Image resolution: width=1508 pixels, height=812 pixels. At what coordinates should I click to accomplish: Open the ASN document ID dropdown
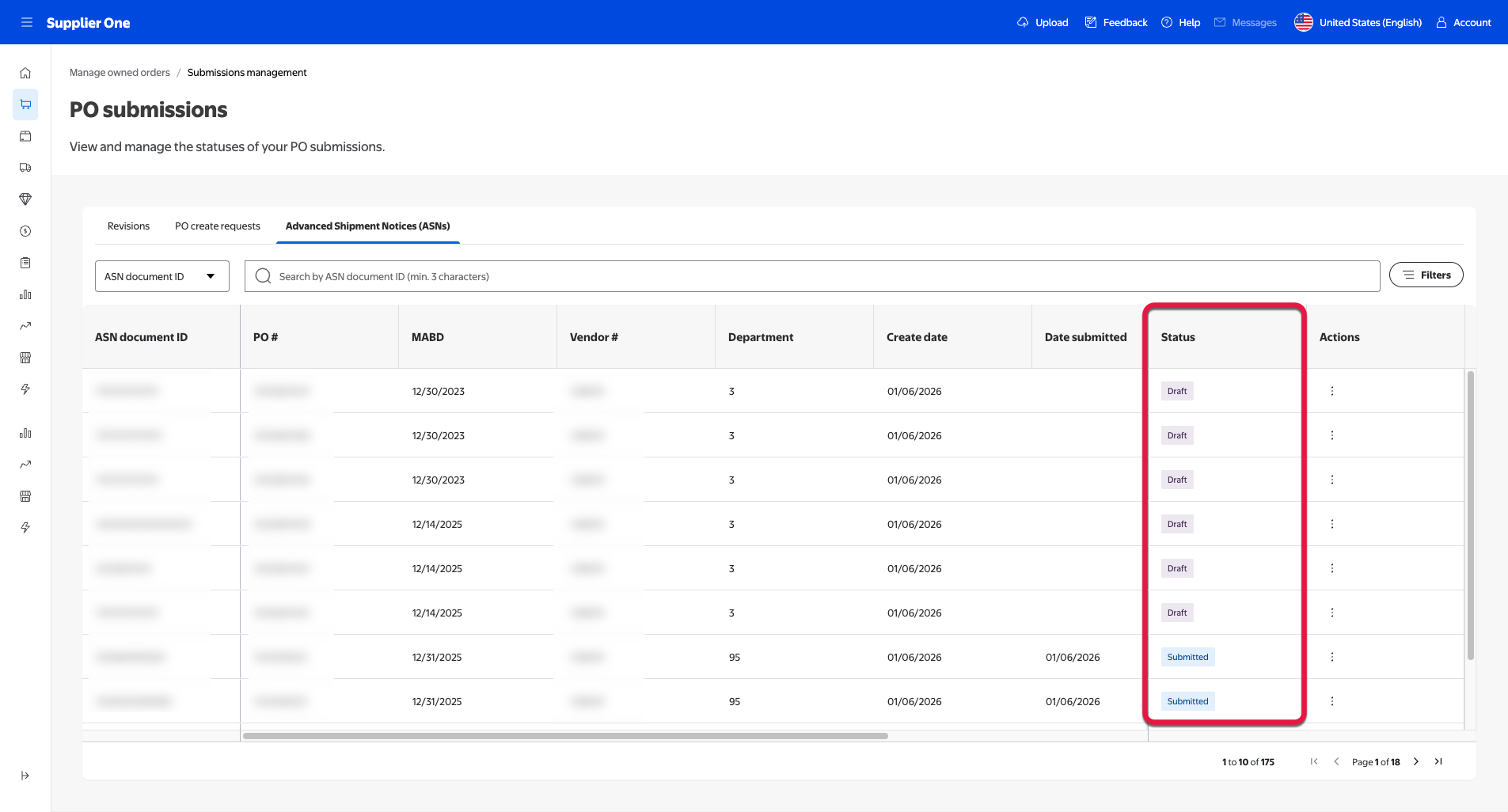(161, 276)
